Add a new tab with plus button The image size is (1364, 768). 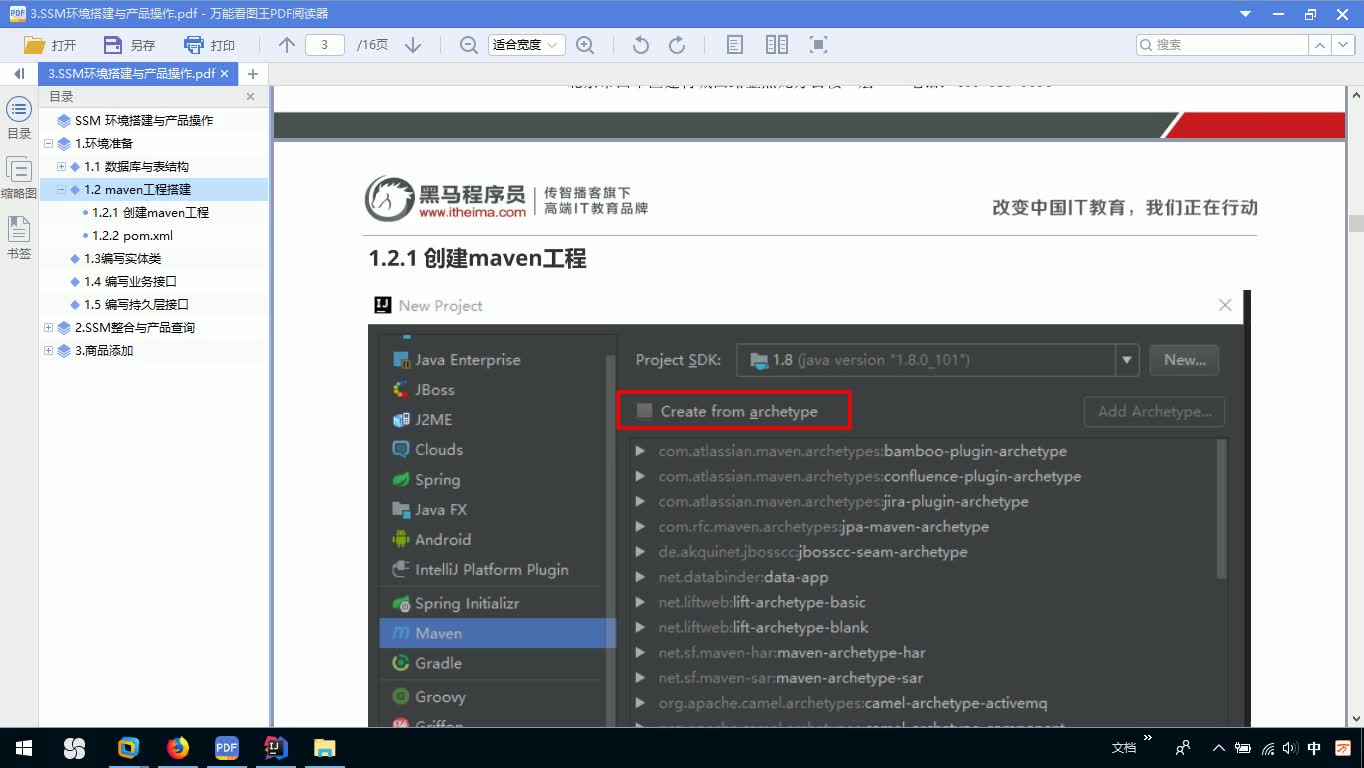(253, 74)
